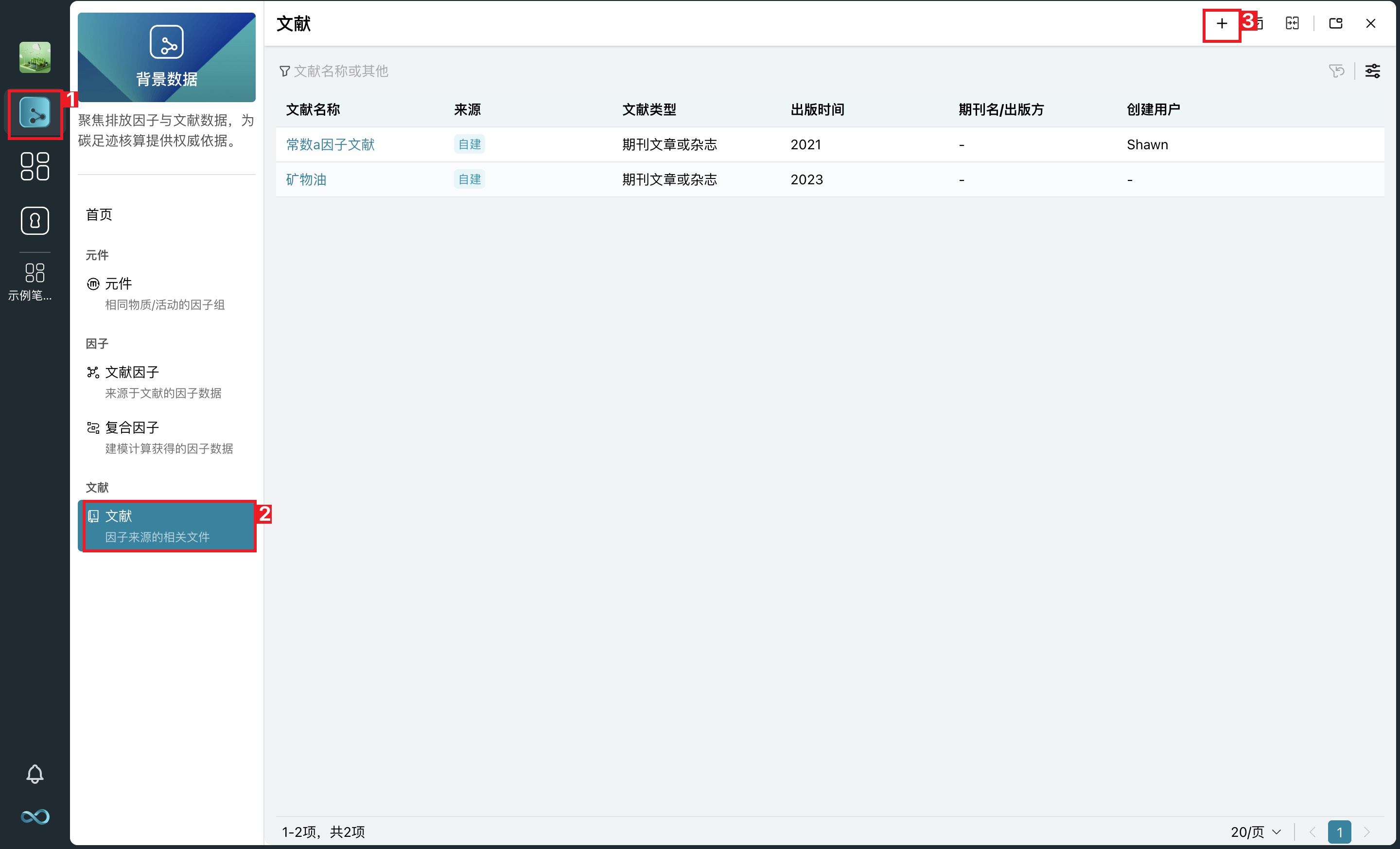Click the reset filter icon

tap(1336, 71)
